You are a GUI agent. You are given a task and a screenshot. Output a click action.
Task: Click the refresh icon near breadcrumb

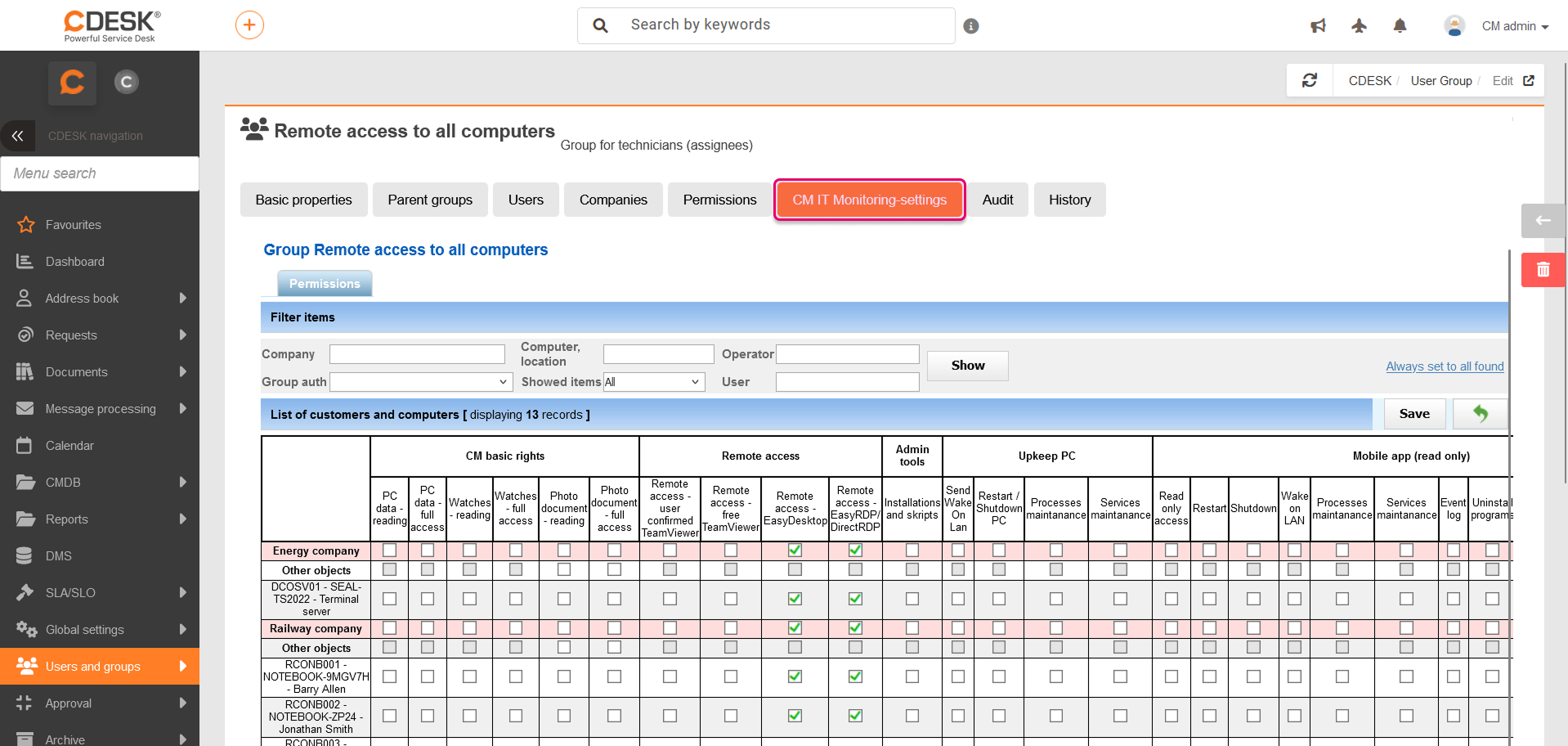pos(1310,80)
